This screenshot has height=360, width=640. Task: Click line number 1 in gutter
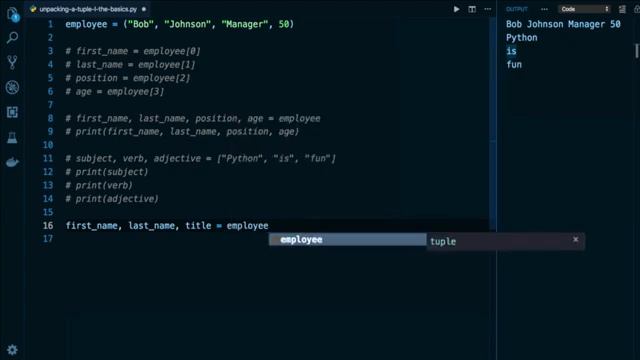pos(50,24)
